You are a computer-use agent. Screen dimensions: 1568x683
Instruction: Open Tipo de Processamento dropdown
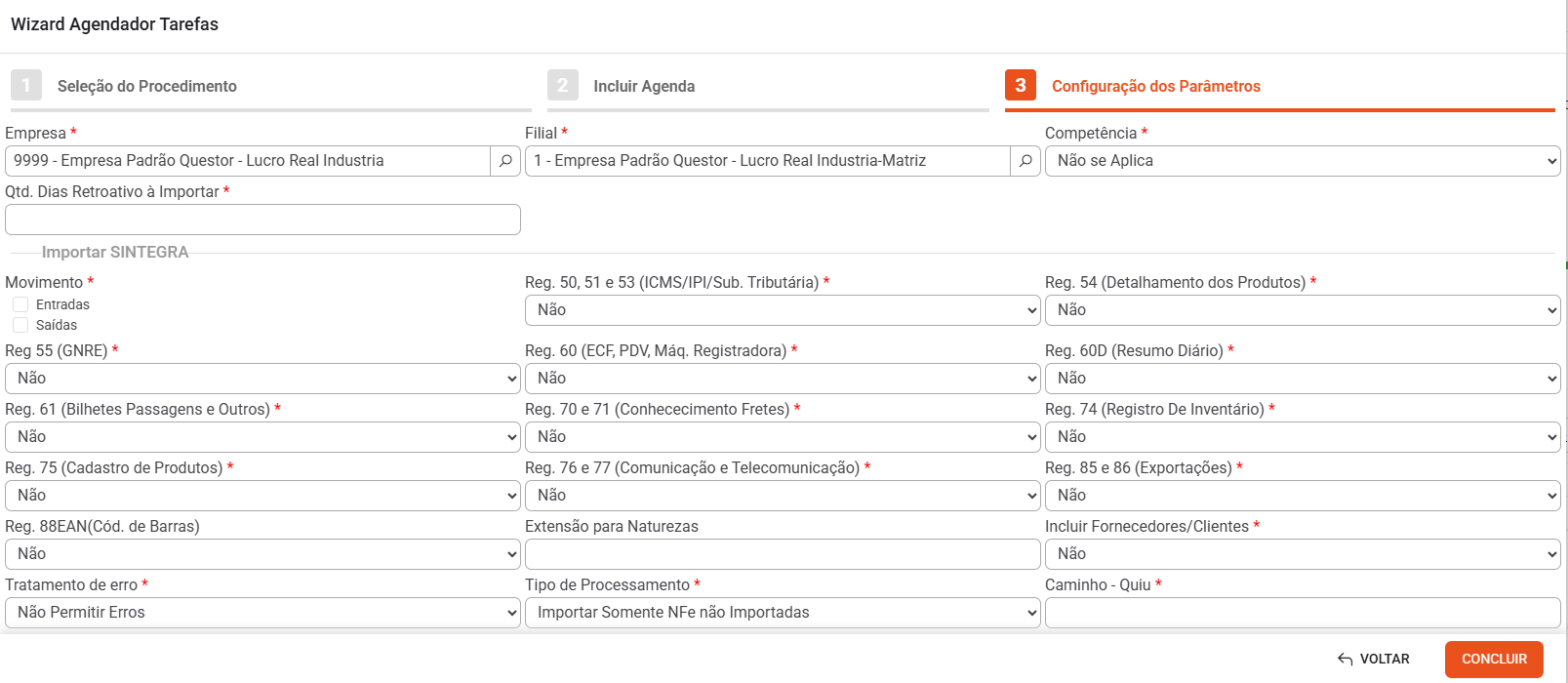pyautogui.click(x=783, y=613)
